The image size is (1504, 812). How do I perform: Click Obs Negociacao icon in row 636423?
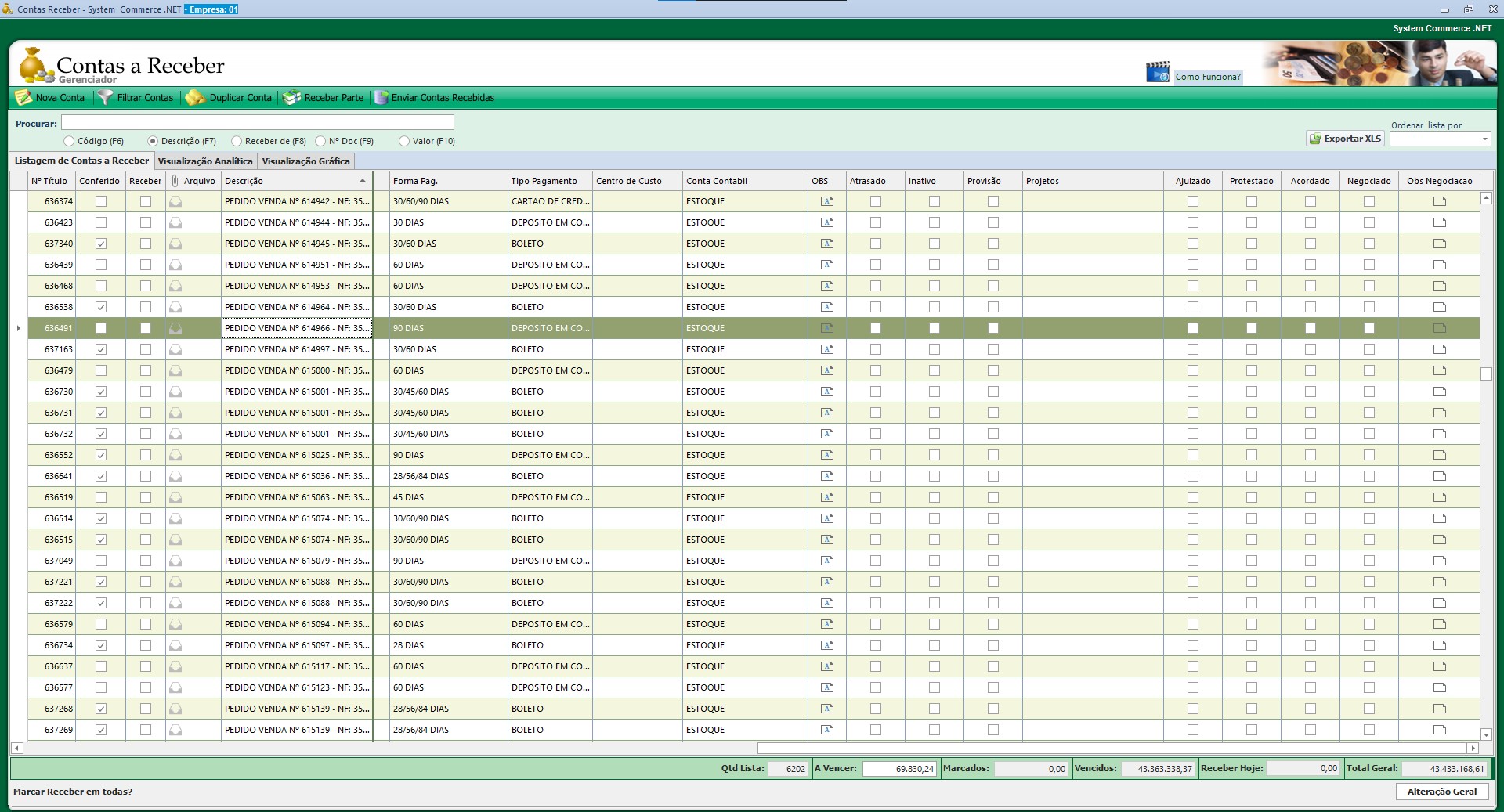point(1439,222)
